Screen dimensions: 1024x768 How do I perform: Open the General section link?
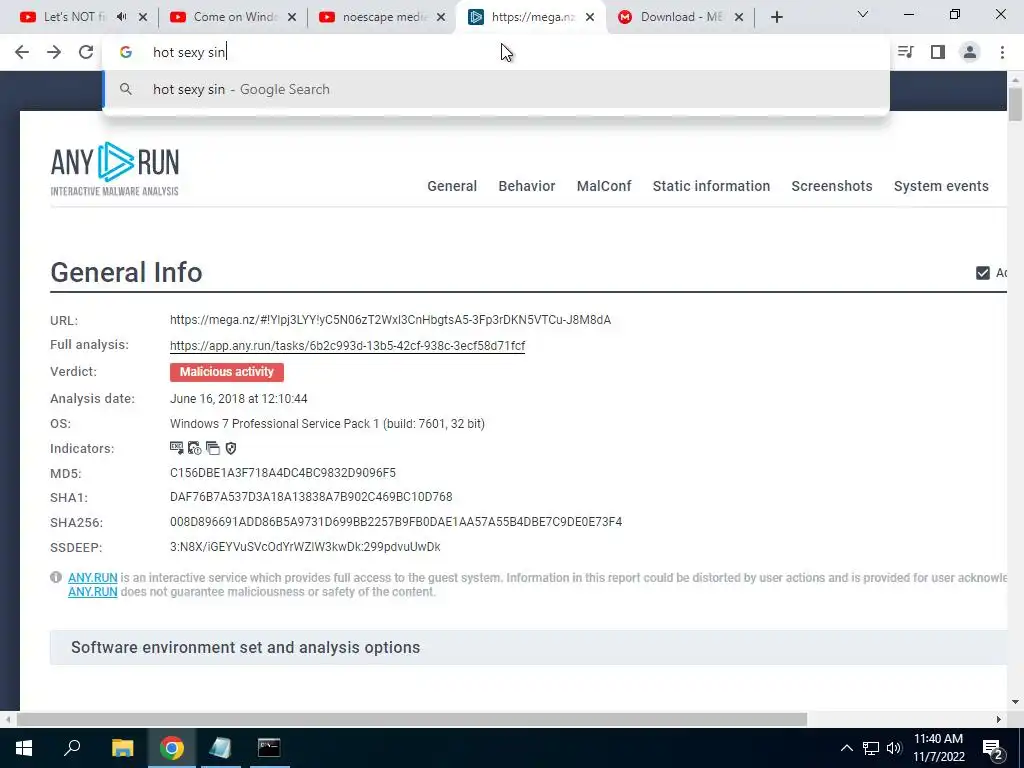click(x=452, y=186)
